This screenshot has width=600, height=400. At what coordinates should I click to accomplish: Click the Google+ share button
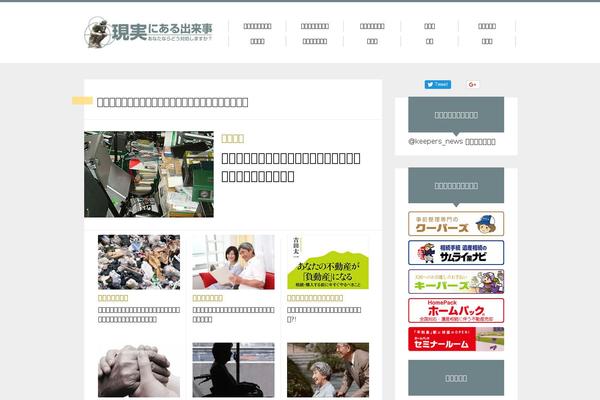coord(473,84)
